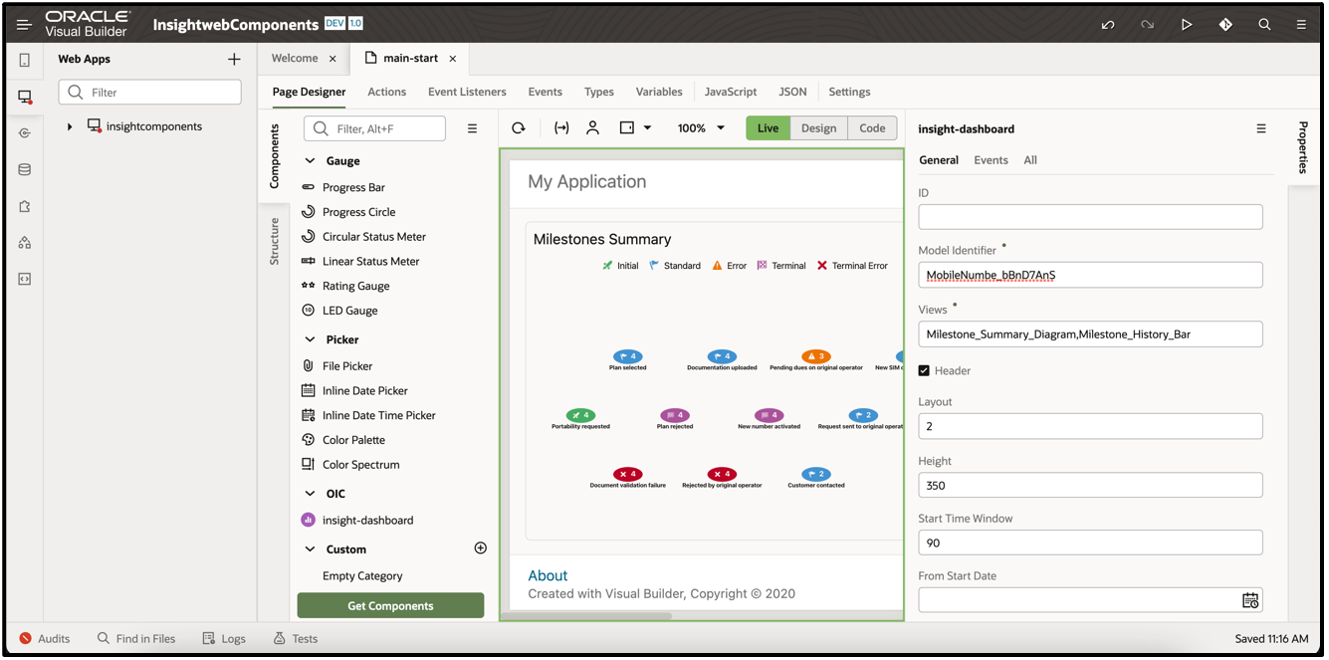Add a Custom category plus icon
The height and width of the screenshot is (660, 1329).
tap(480, 548)
